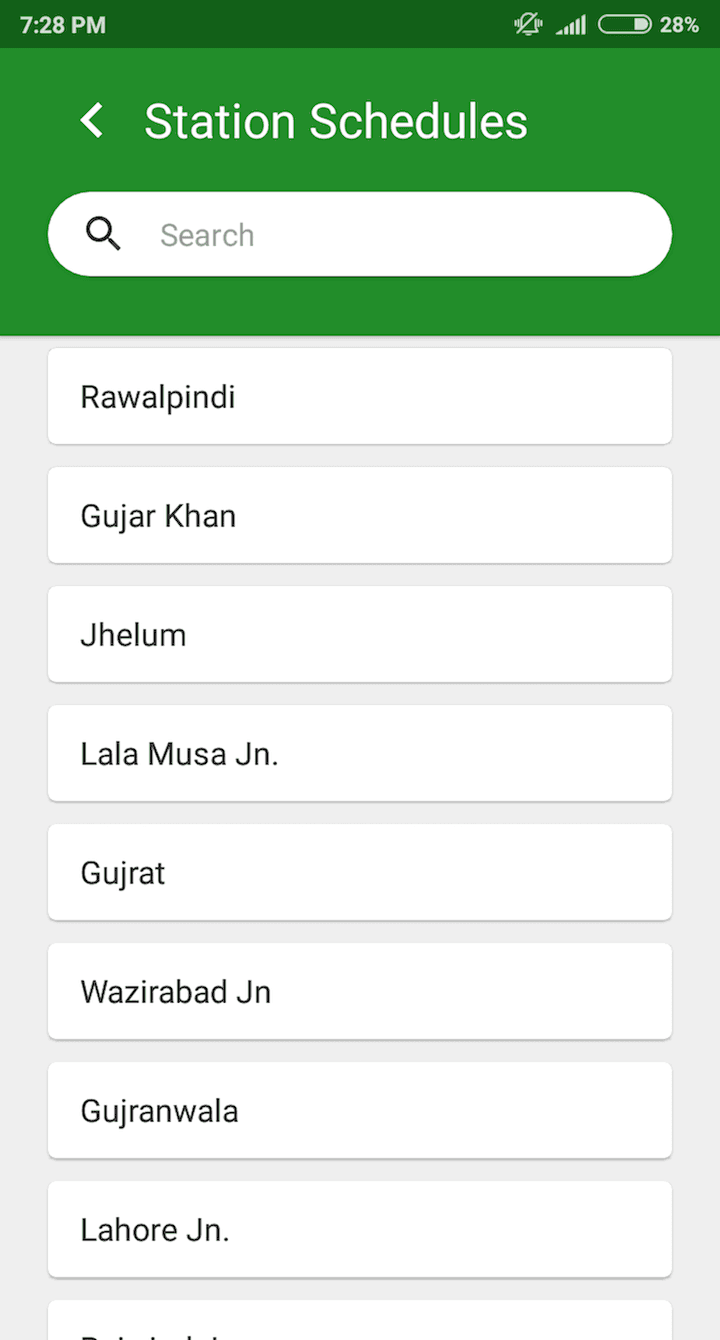Click the 7:28 PM clock
This screenshot has height=1340, width=720.
pyautogui.click(x=62, y=24)
